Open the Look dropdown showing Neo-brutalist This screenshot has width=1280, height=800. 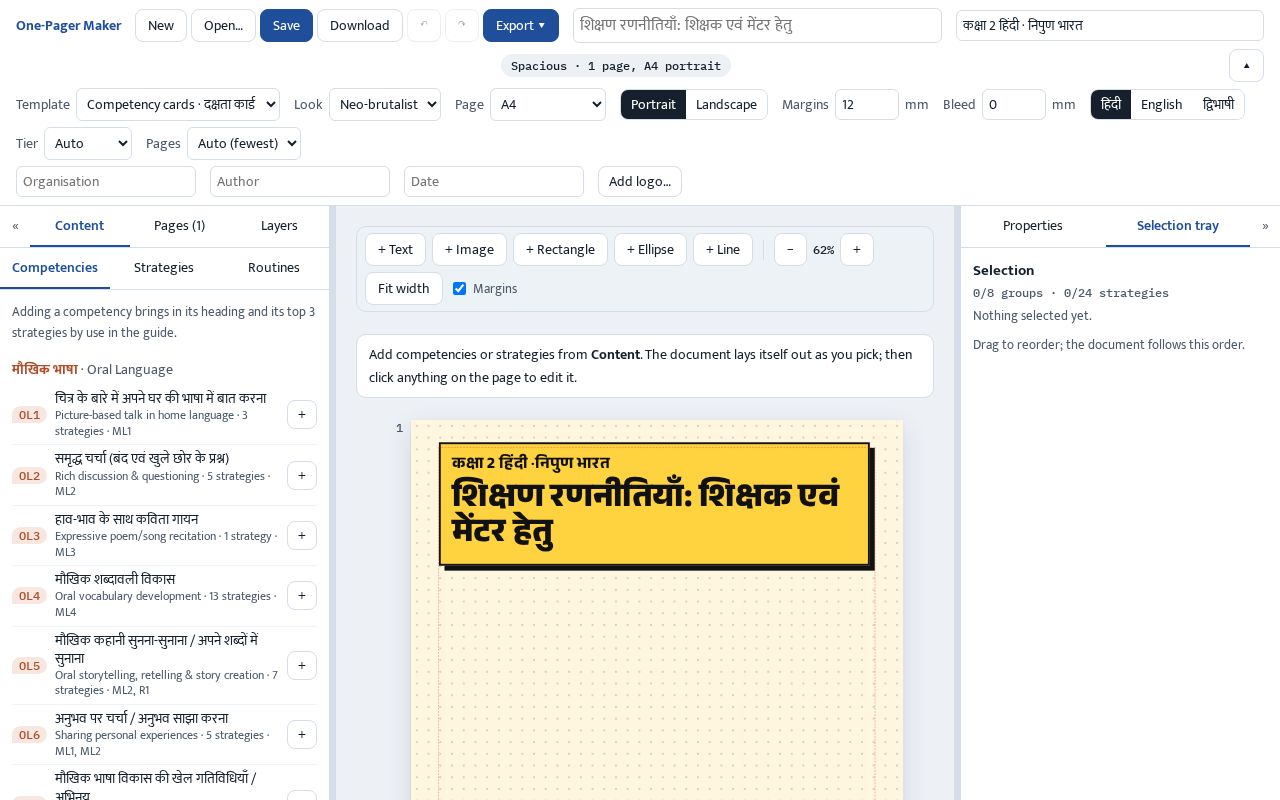[x=385, y=105]
